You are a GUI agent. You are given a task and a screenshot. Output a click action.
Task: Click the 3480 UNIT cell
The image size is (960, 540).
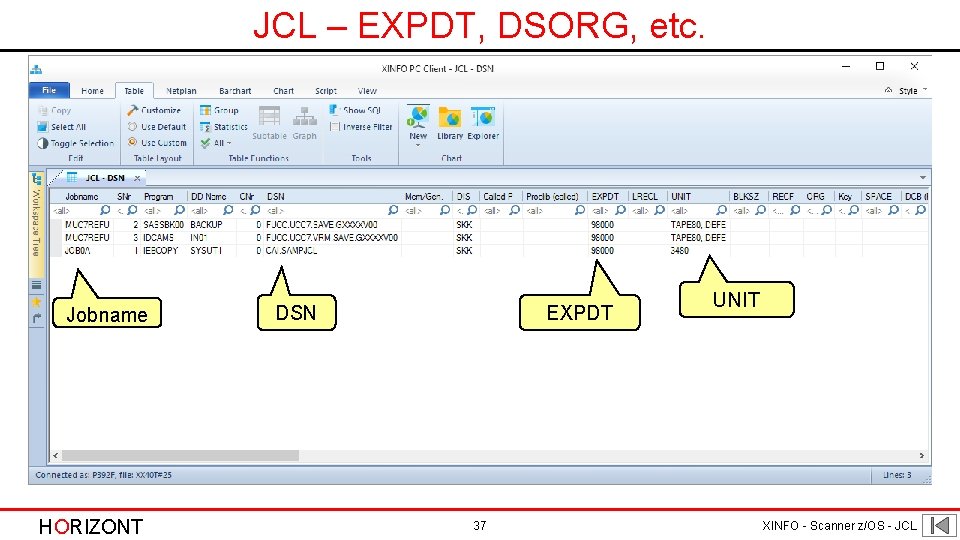(680, 250)
